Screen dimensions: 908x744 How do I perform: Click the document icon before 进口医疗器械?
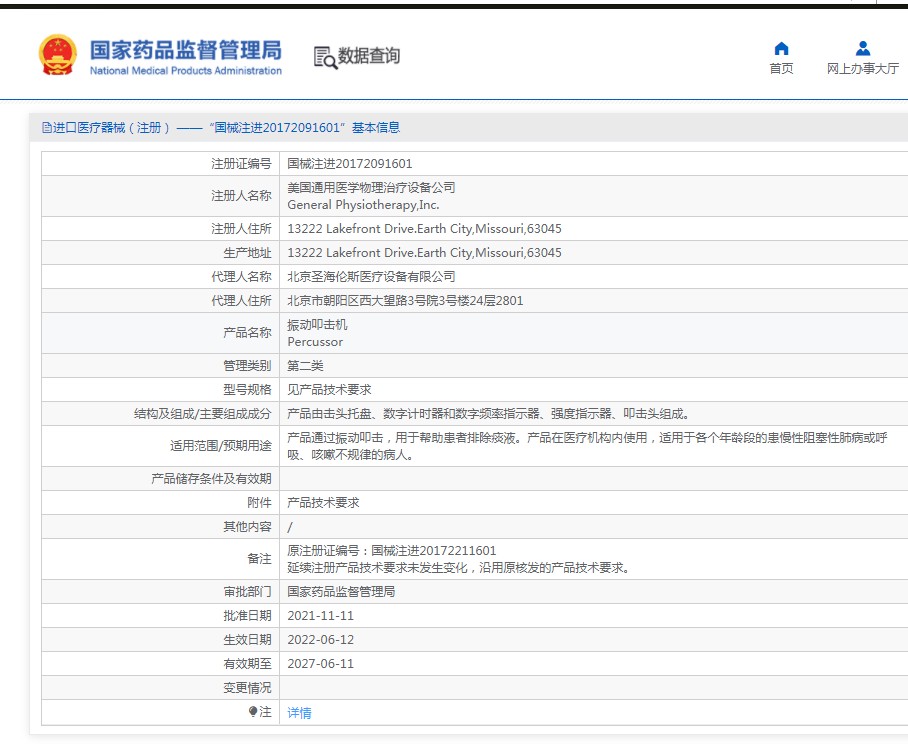click(46, 128)
